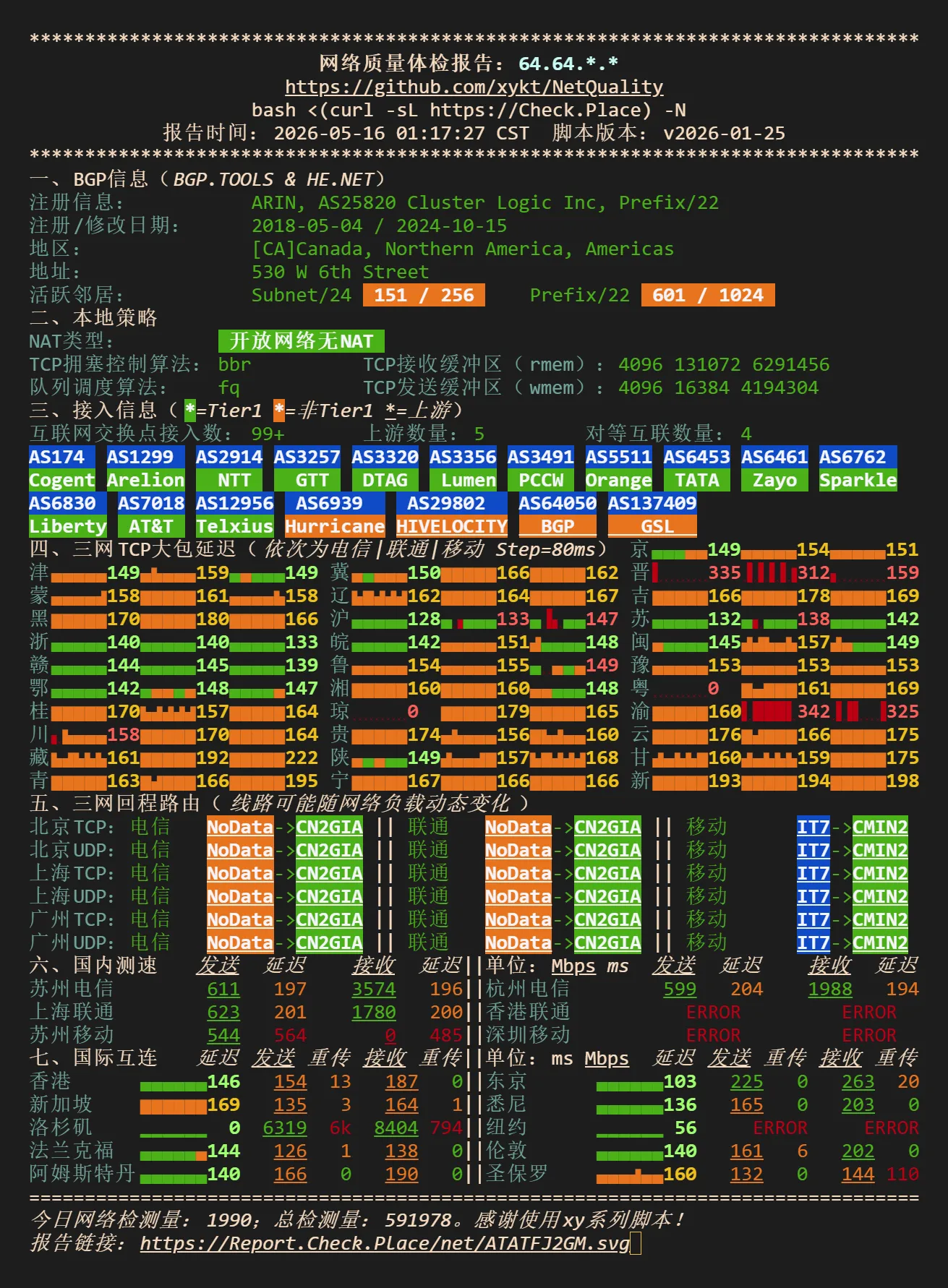This screenshot has width=948, height=1288.
Task: Click the date text 2018-05-04 / 2024-10-15
Action: pyautogui.click(x=379, y=226)
